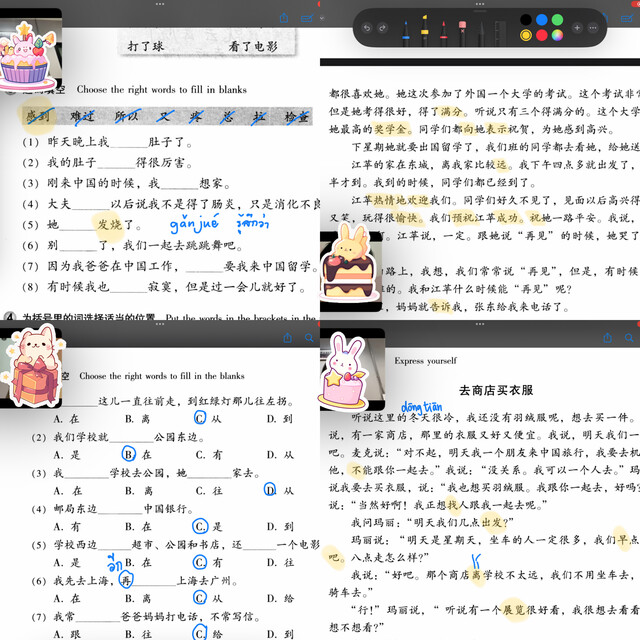Share the top-left fill-in-blanks document

(x=284, y=18)
